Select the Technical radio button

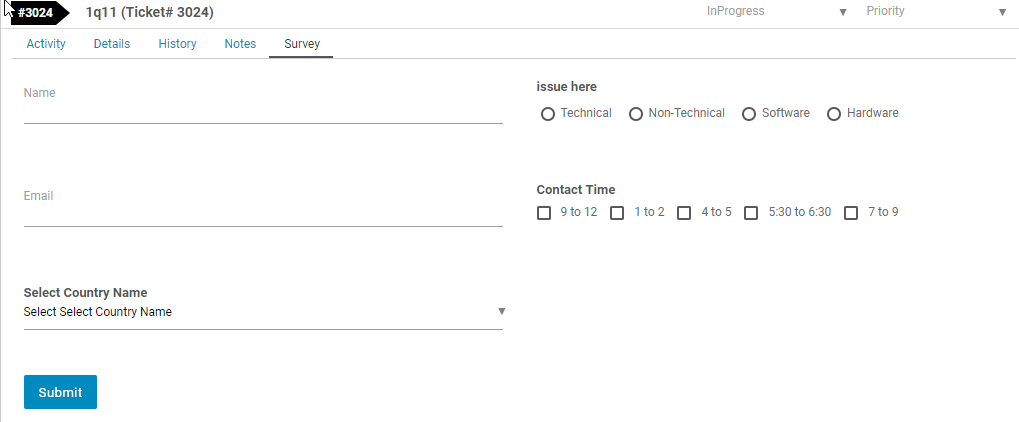(x=548, y=114)
